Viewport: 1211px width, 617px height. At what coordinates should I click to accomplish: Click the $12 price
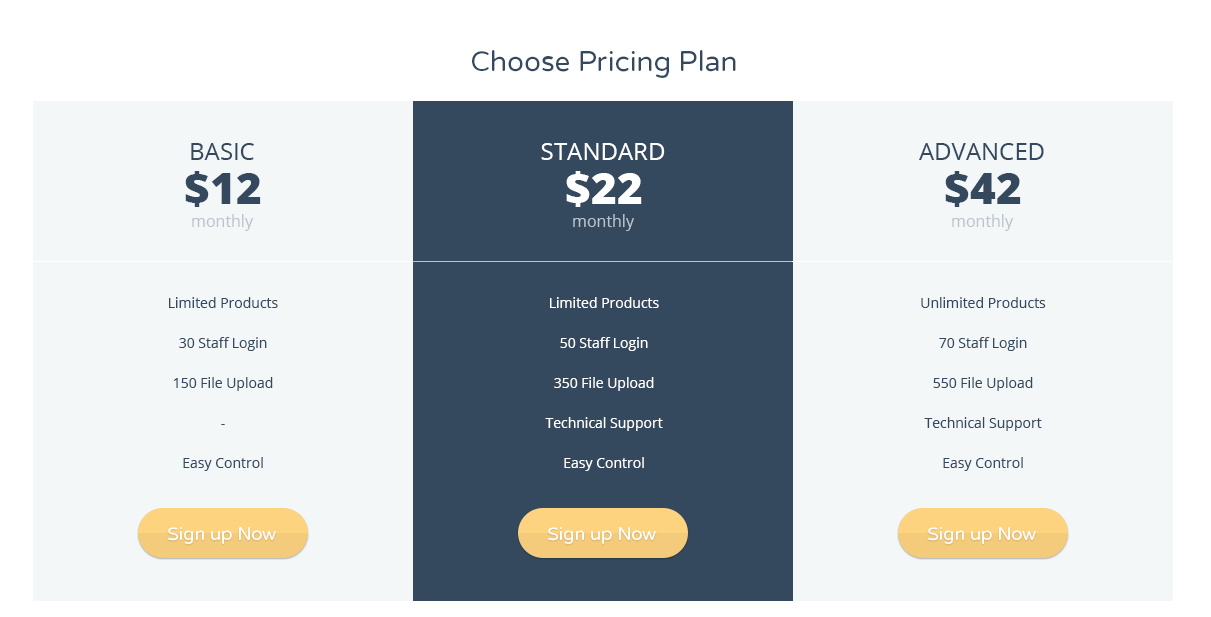[222, 189]
